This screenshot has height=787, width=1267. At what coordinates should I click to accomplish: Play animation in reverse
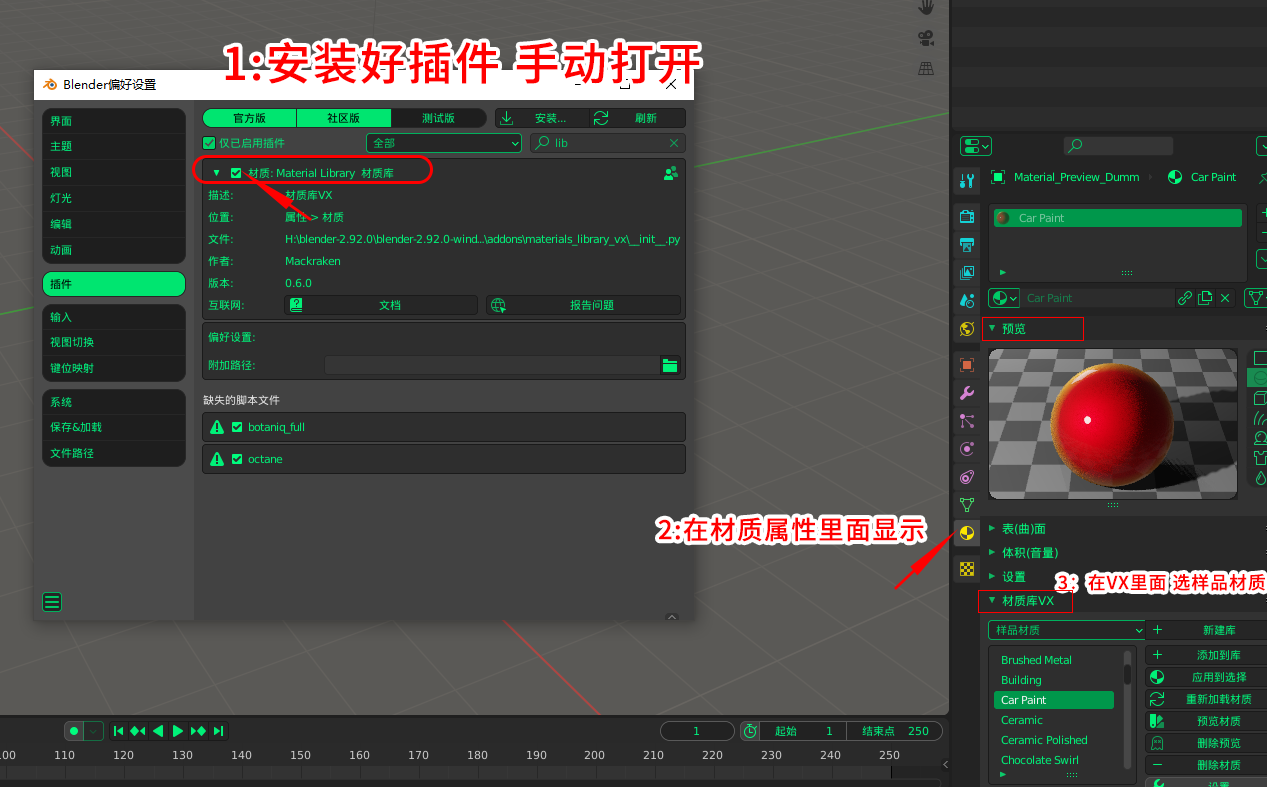click(x=158, y=731)
